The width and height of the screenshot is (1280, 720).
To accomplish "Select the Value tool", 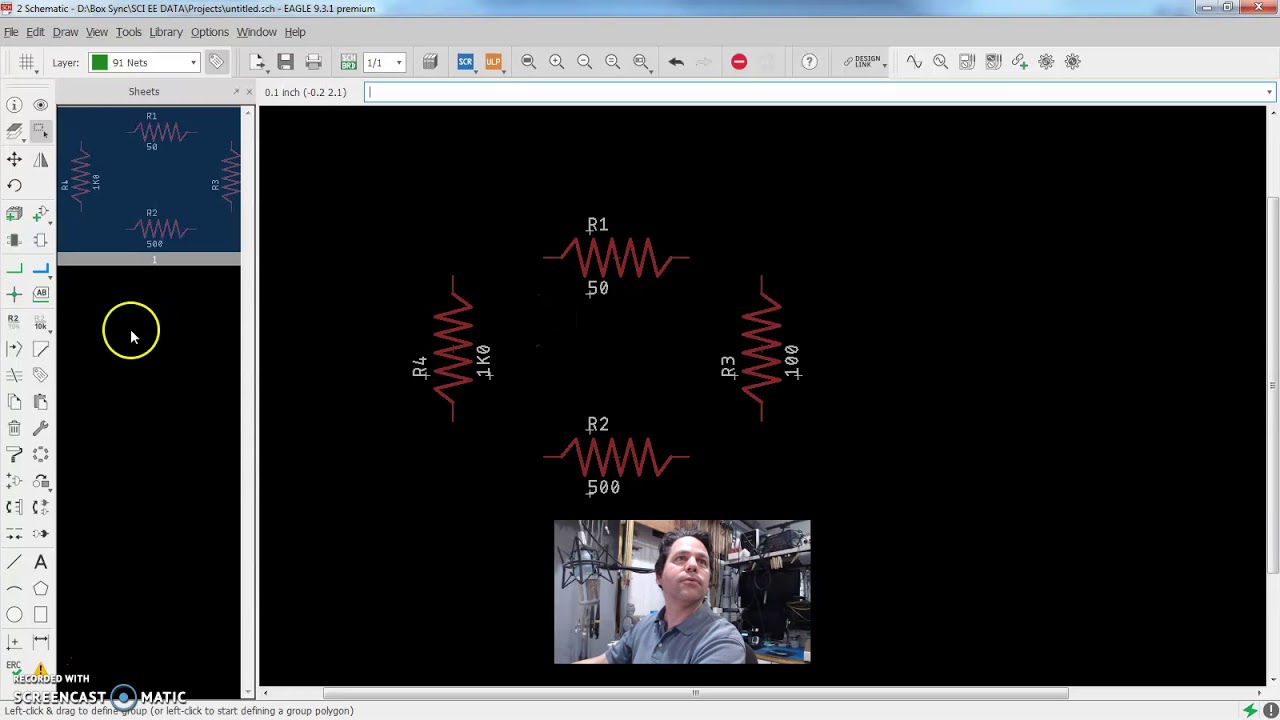I will coord(40,321).
